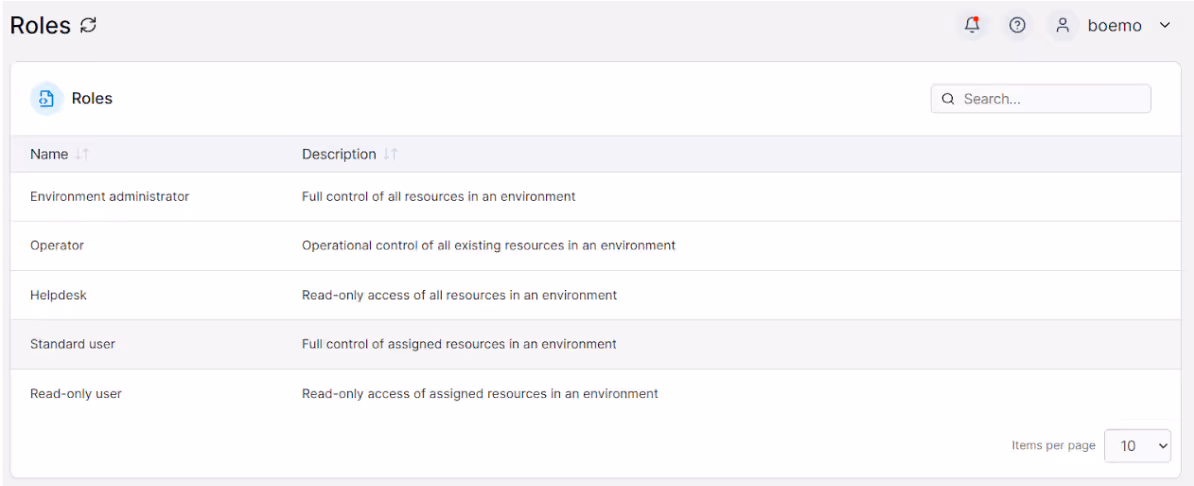
Task: Click the Name column header
Action: [49, 154]
